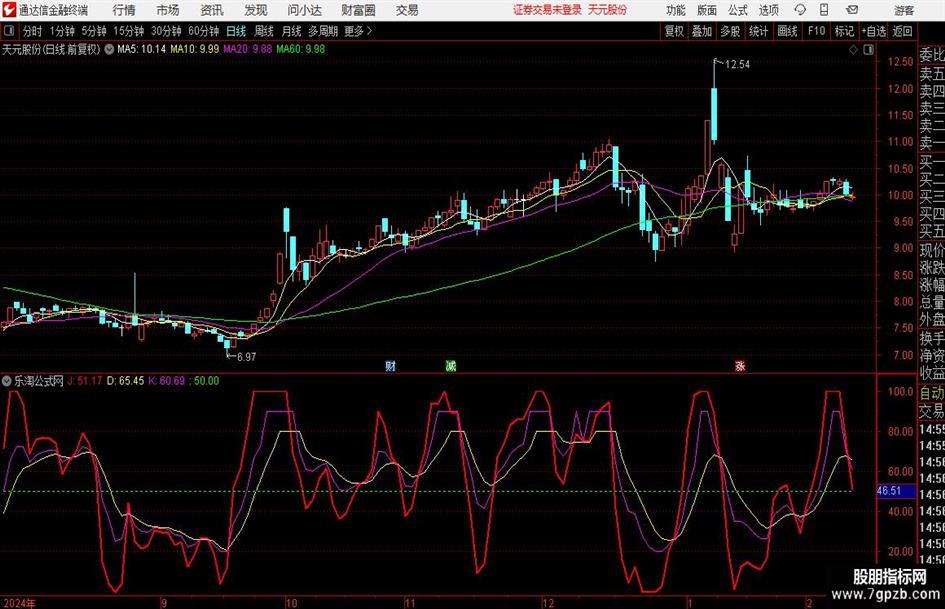Click the 证券交易未登录 login link
Viewport: 945px width, 609px height.
547,10
